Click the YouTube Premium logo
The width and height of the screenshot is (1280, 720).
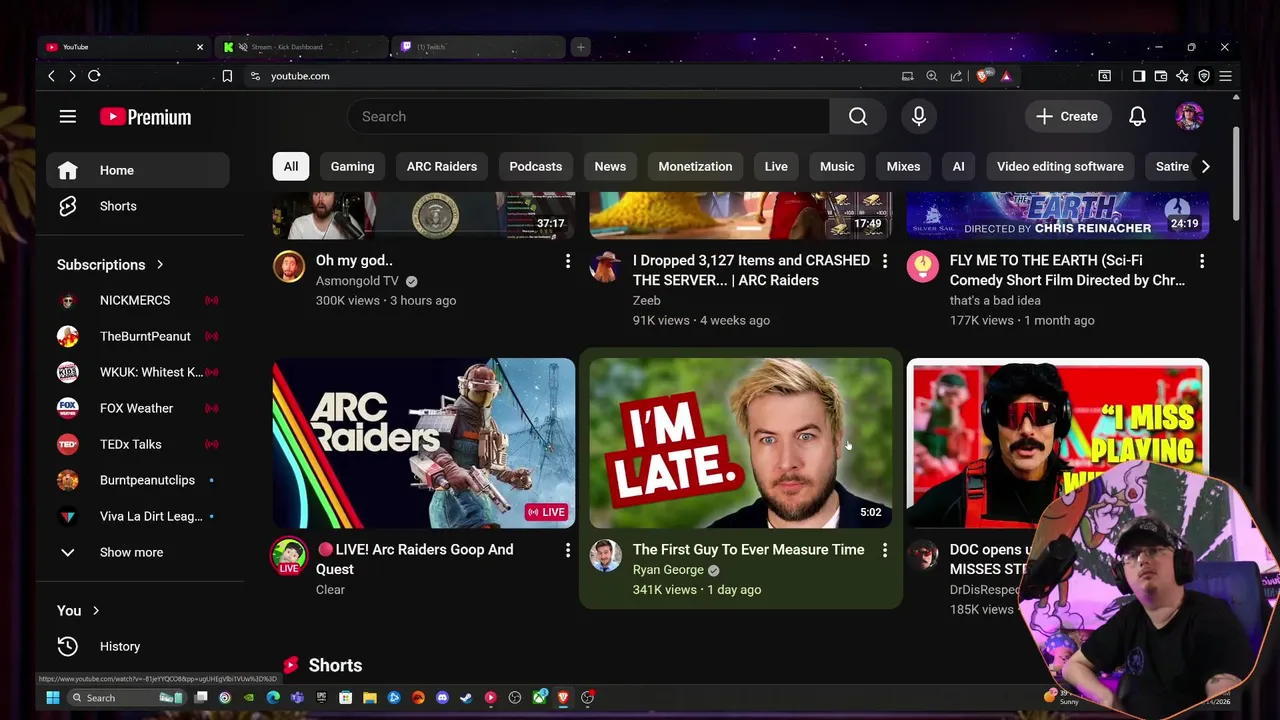pyautogui.click(x=145, y=117)
